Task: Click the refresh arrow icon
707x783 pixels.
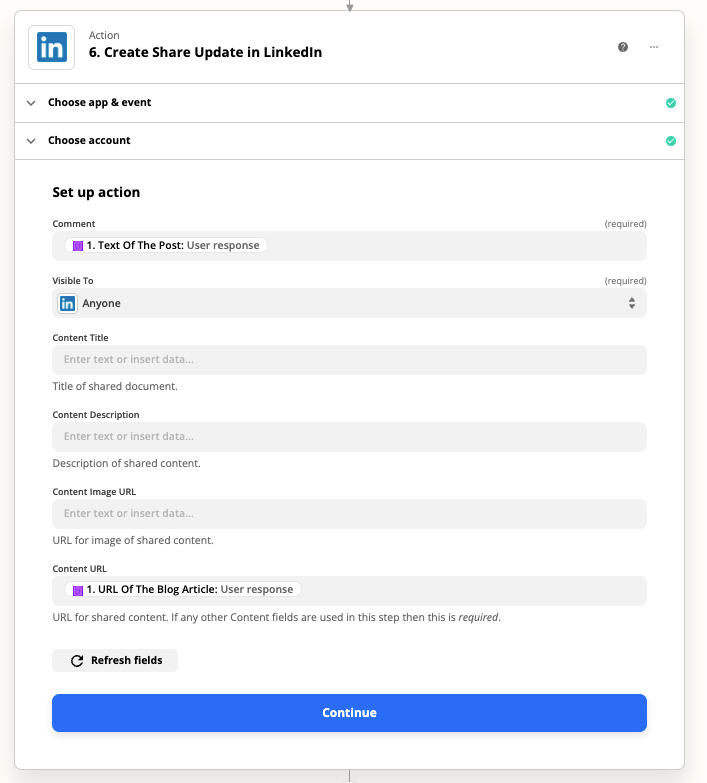Action: (77, 661)
